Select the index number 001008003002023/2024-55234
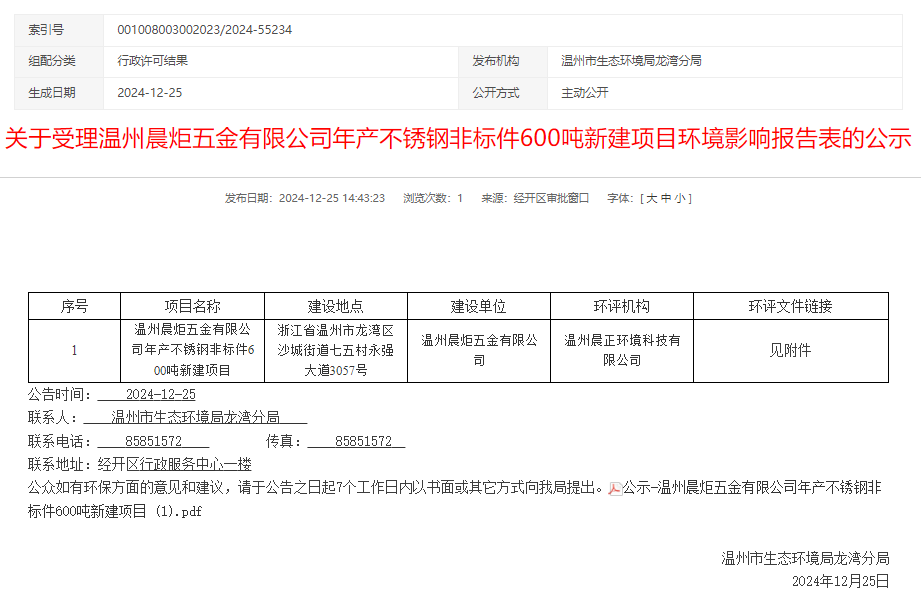The width and height of the screenshot is (921, 593). [205, 30]
